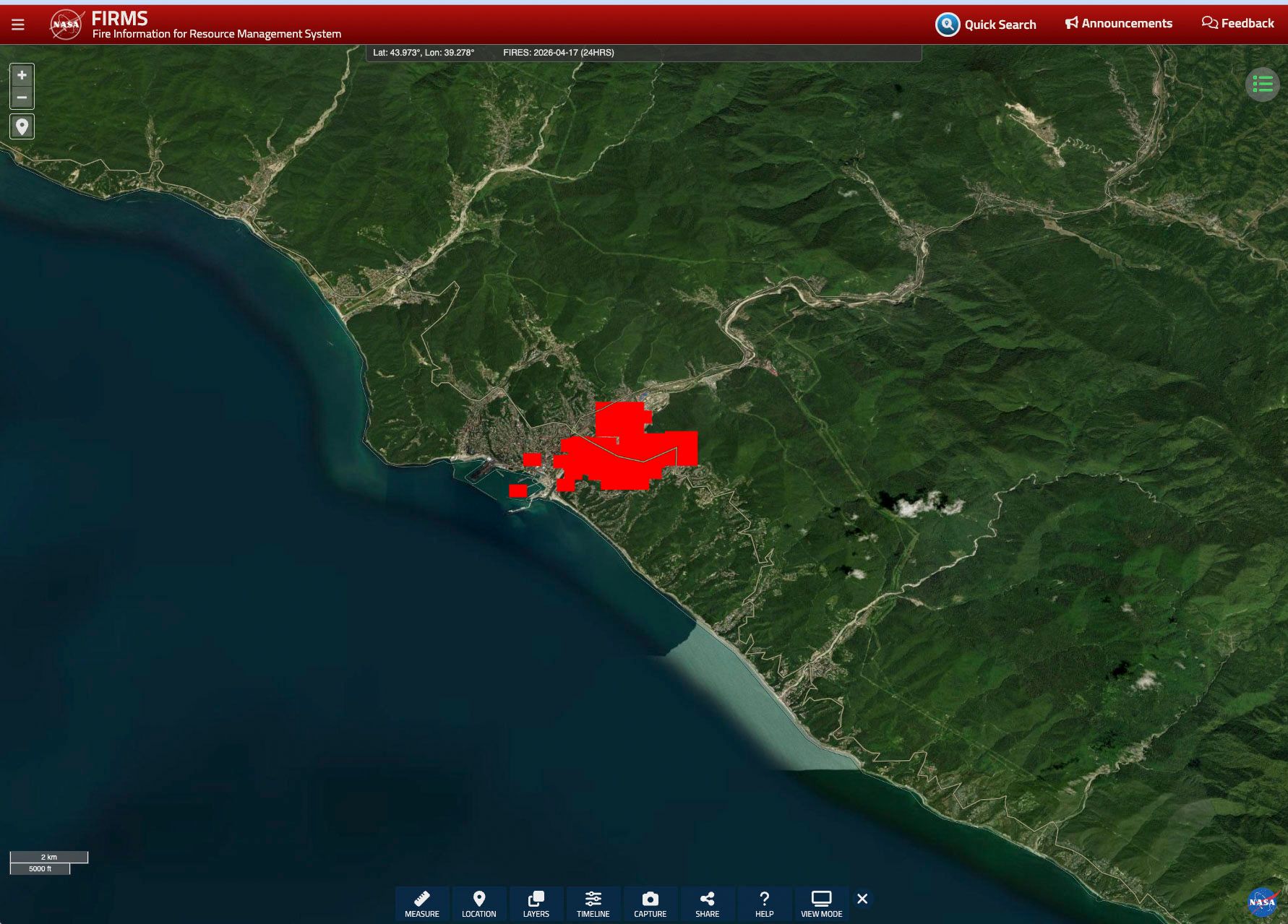Open the Share options
The width and height of the screenshot is (1288, 924).
708,904
